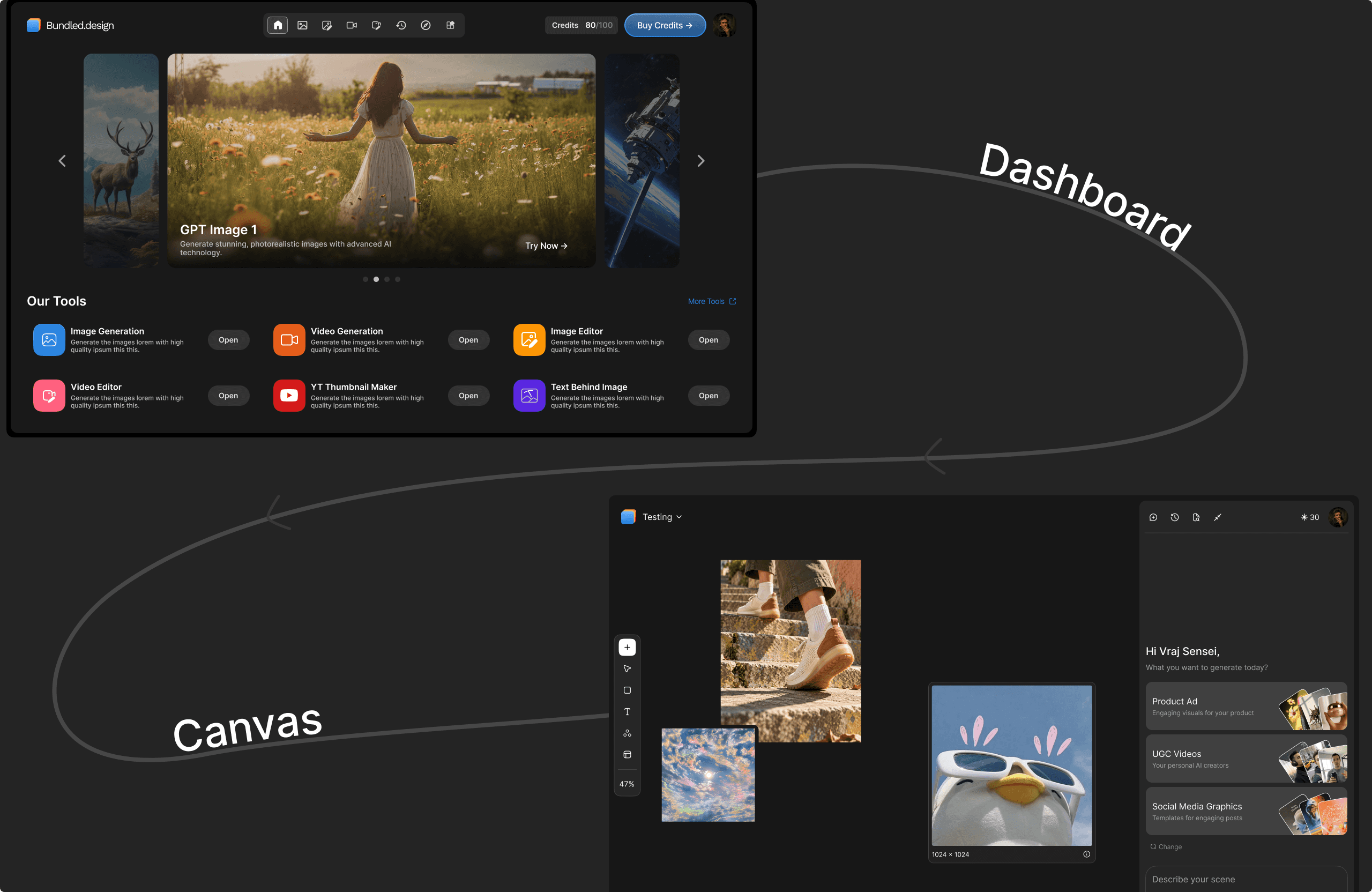Click the red YT Thumbnail Maker icon
1372x892 pixels.
pyautogui.click(x=289, y=396)
